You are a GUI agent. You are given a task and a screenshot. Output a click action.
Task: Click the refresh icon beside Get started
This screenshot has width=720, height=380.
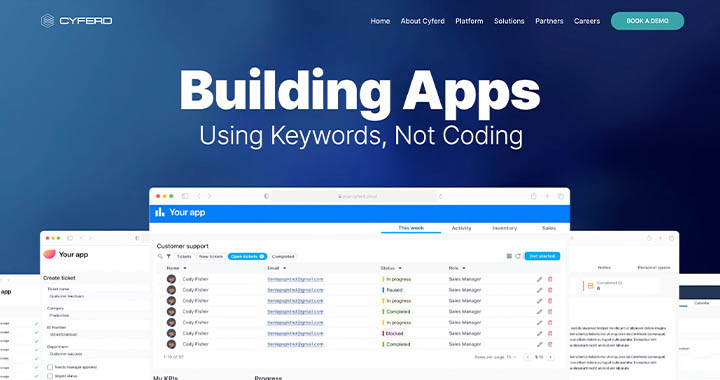(x=518, y=256)
